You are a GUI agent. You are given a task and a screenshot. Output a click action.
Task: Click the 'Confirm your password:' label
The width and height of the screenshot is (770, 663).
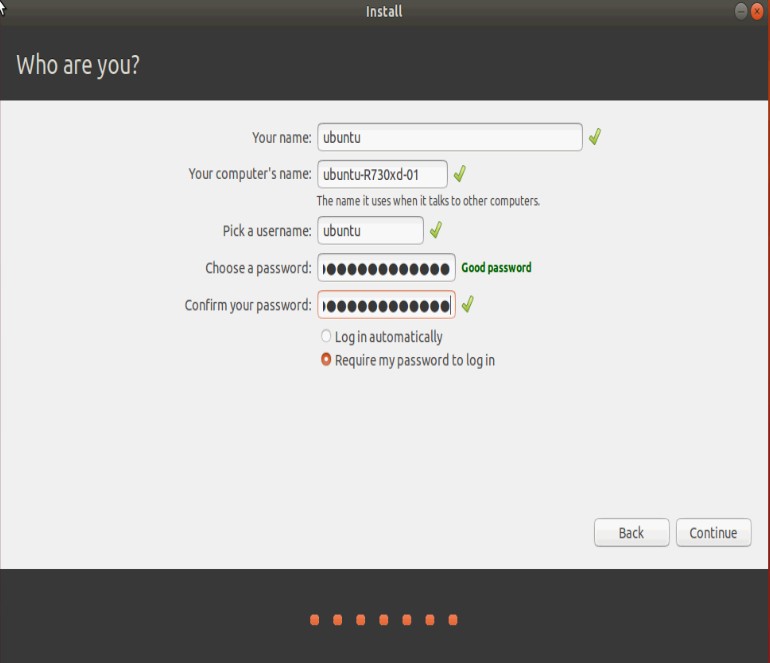coord(248,305)
